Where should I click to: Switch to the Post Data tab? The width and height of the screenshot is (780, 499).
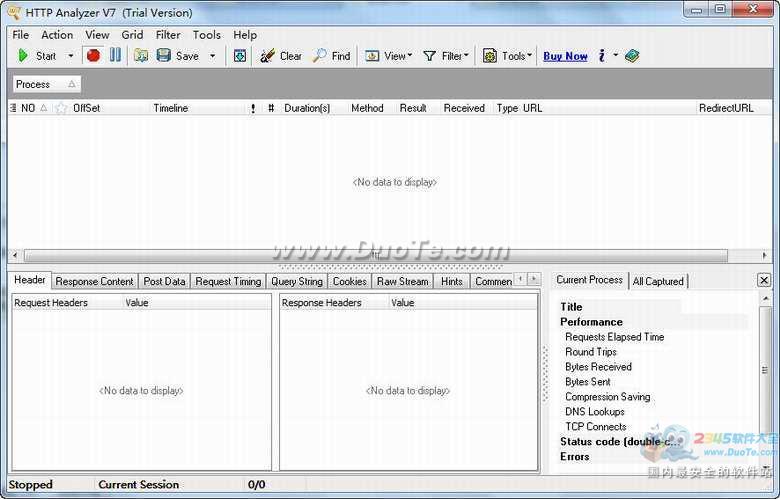click(x=164, y=282)
